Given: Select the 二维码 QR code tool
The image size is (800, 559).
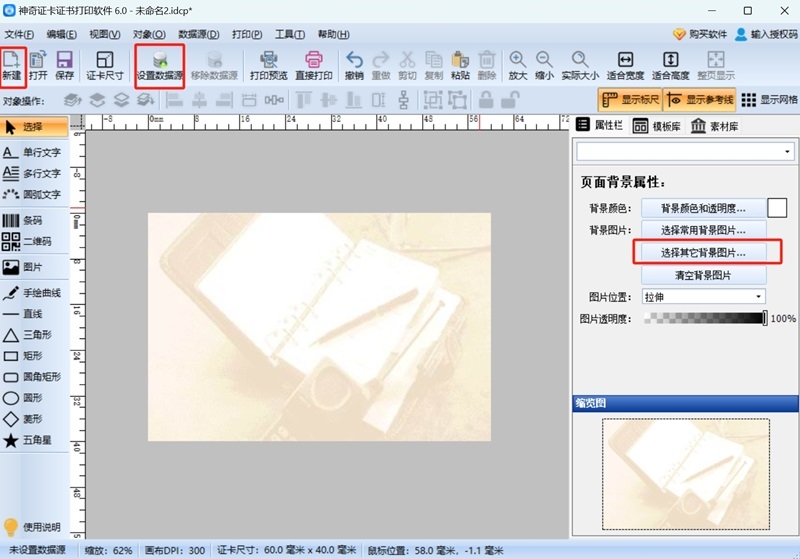Looking at the screenshot, I should click(28, 241).
